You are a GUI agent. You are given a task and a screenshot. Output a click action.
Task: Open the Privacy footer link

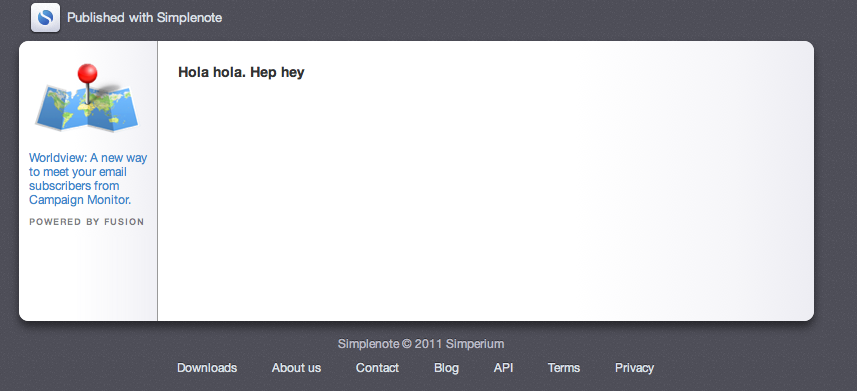[x=634, y=368]
